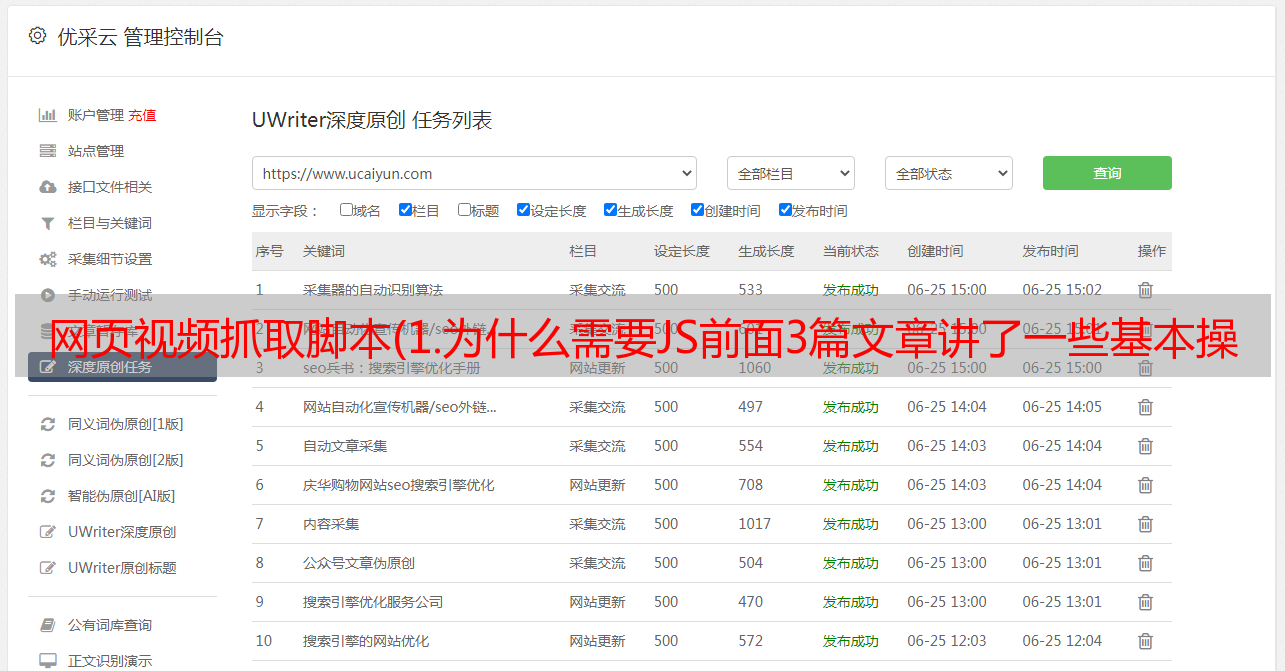Click the server icon next to 站点管理
Viewport: 1285px width, 671px height.
click(47, 151)
